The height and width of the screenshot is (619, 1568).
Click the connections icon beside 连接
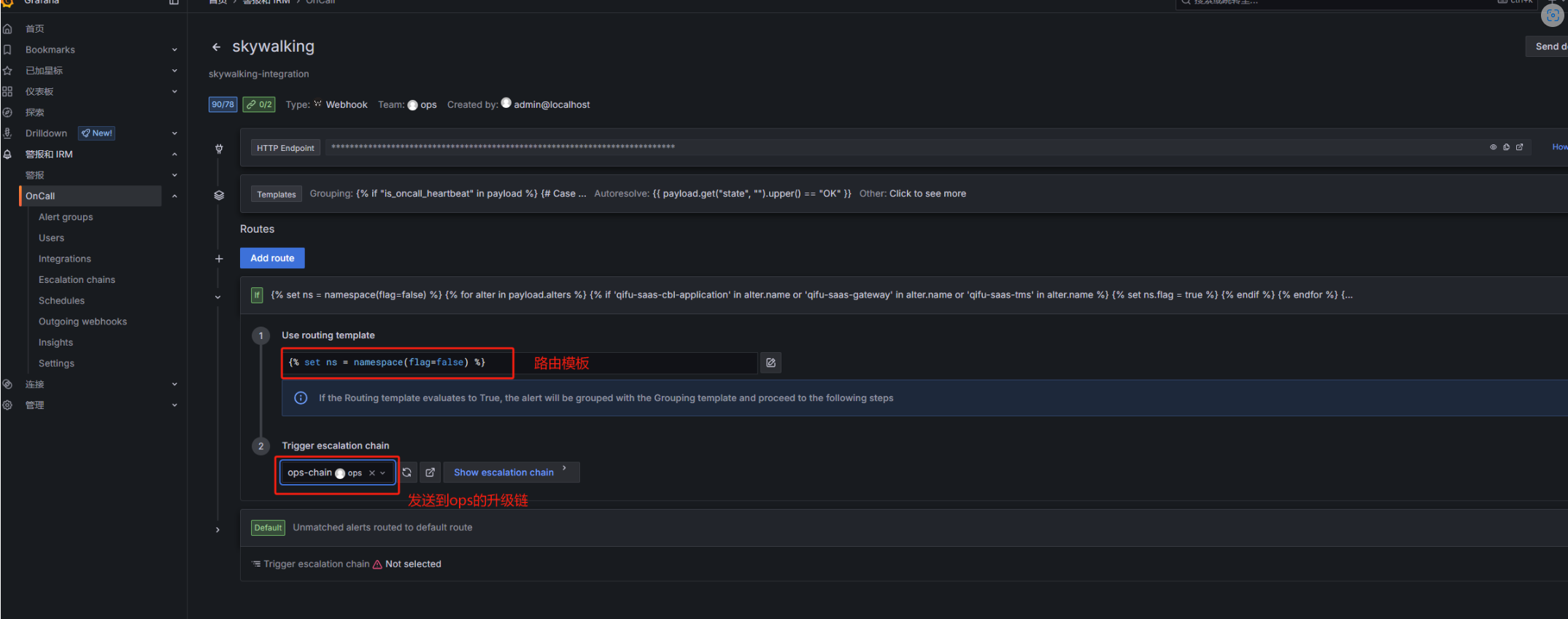pyautogui.click(x=7, y=384)
